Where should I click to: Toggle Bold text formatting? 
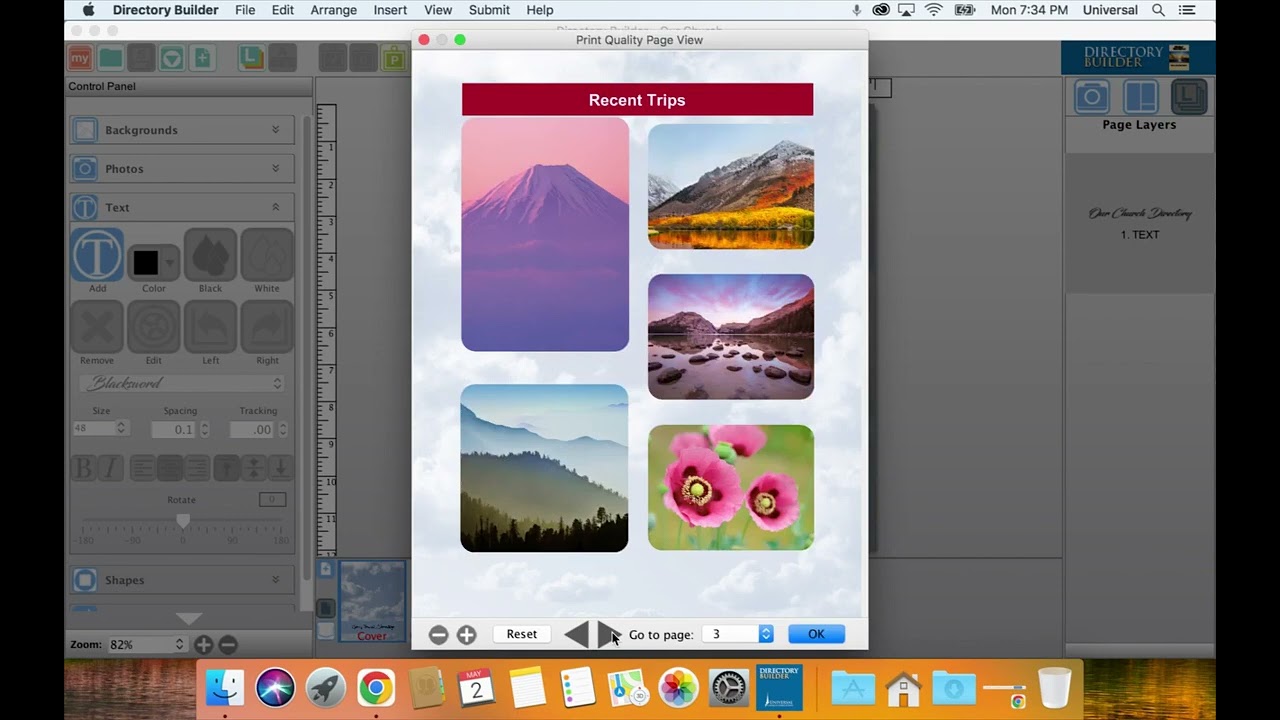click(84, 467)
